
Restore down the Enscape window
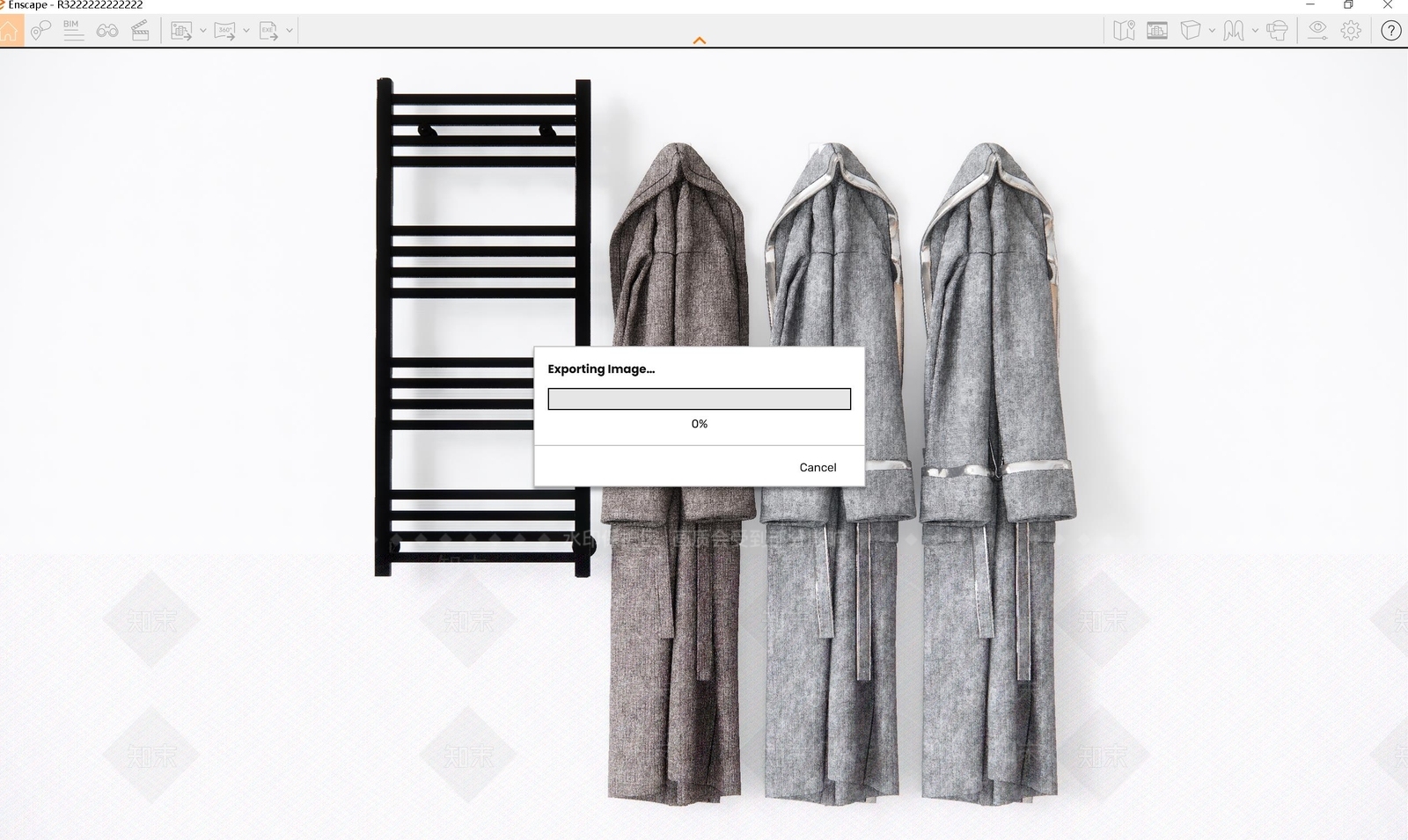tap(1348, 5)
